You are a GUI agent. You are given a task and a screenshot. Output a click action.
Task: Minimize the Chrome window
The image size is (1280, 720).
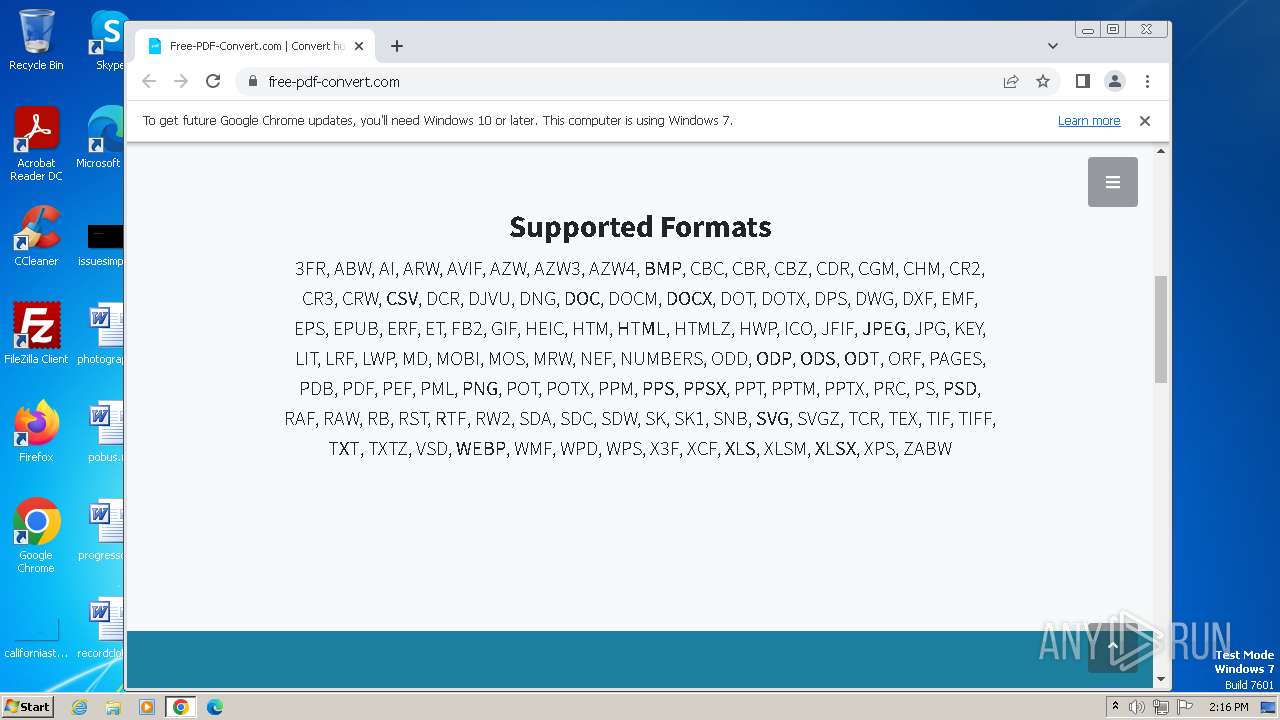tap(1088, 29)
